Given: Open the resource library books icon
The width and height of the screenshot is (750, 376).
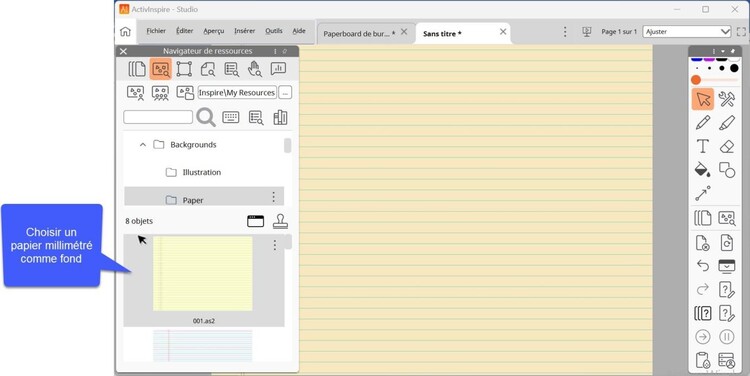Looking at the screenshot, I should click(280, 117).
